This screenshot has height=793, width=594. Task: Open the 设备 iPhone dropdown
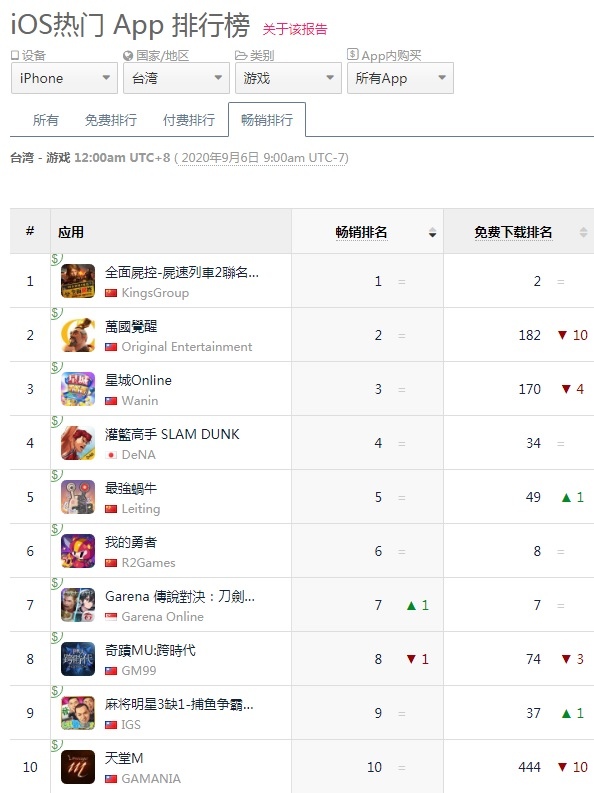64,78
